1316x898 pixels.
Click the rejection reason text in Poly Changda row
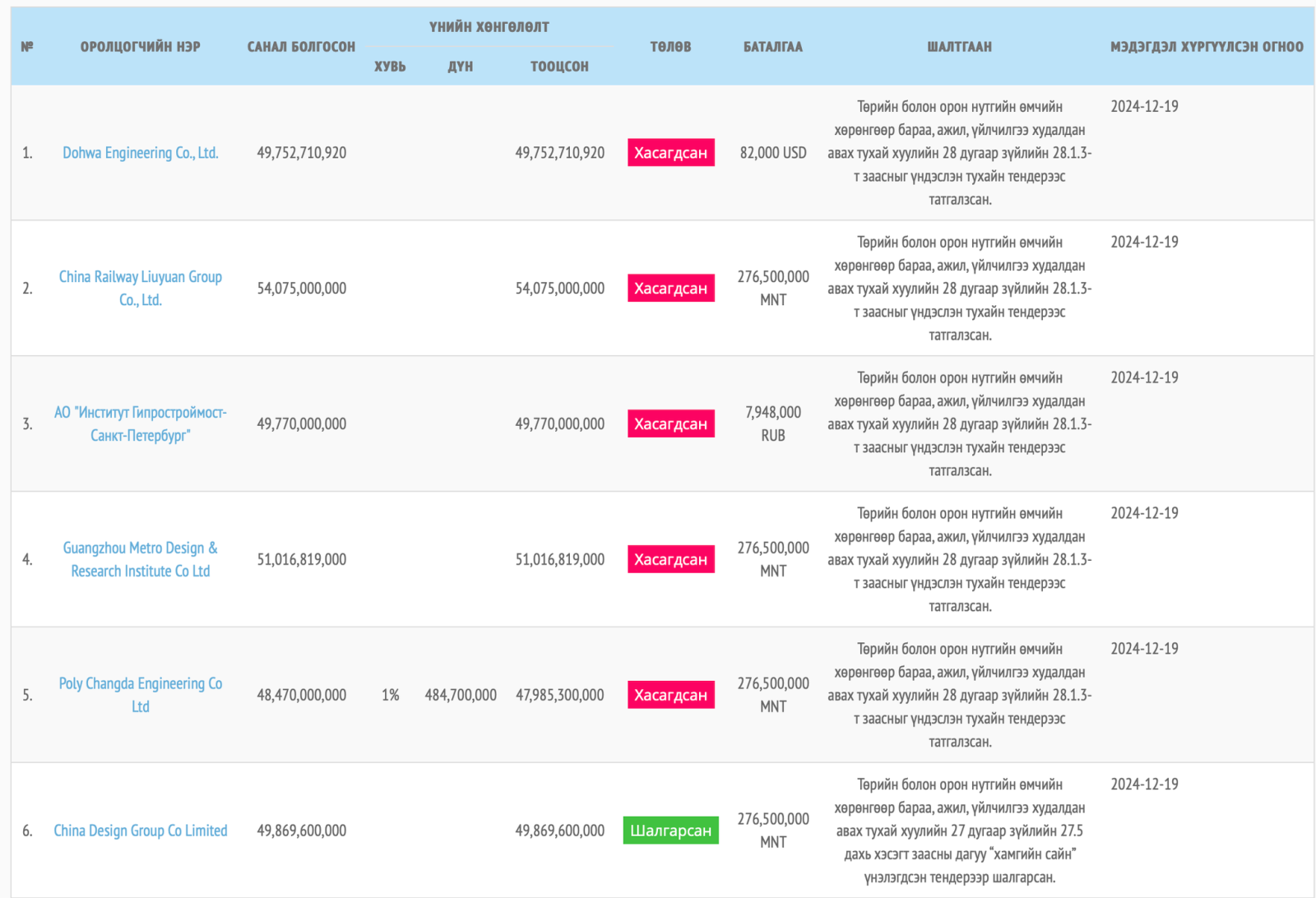click(960, 695)
